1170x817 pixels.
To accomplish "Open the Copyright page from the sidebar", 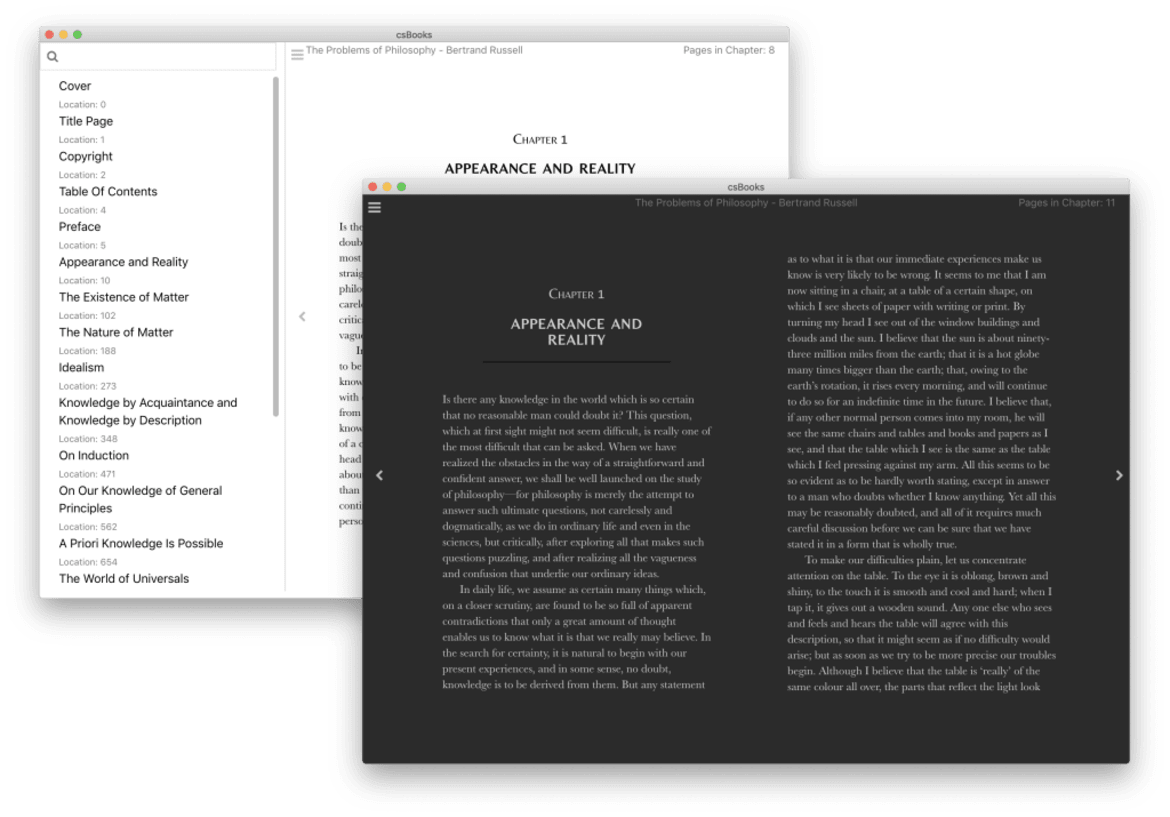I will pos(87,156).
